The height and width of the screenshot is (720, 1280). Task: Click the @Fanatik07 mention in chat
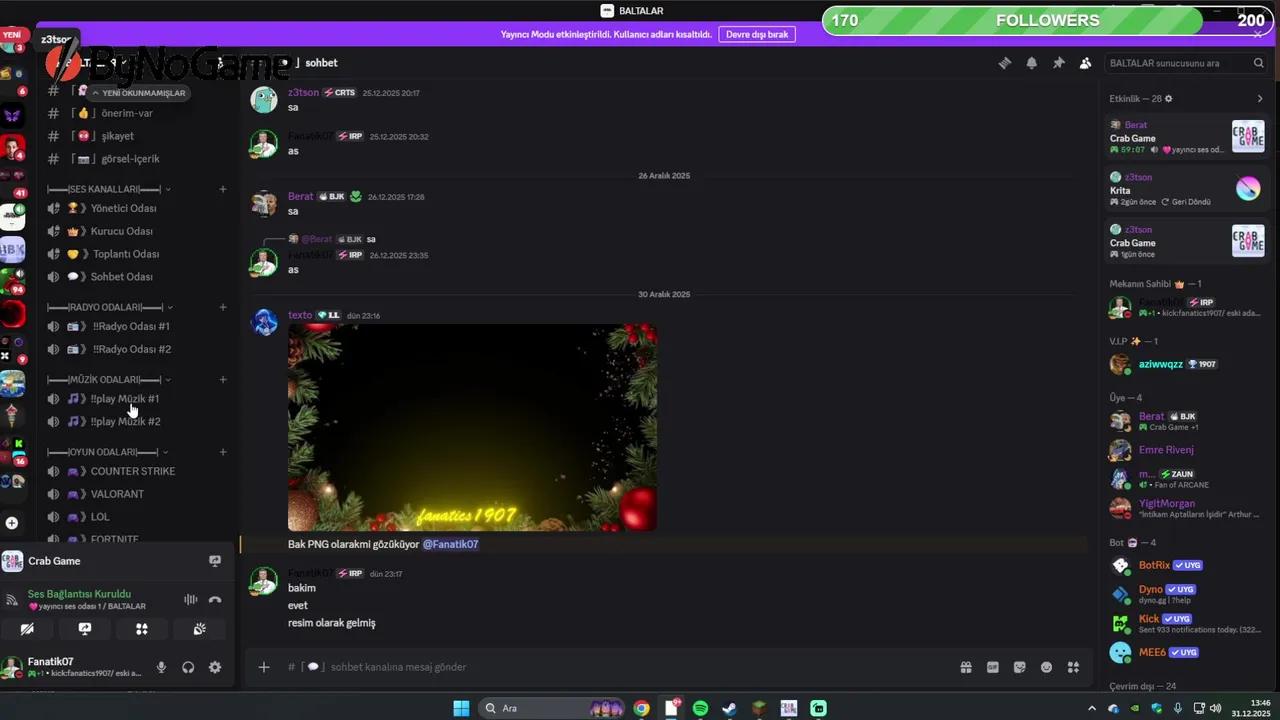pyautogui.click(x=451, y=544)
